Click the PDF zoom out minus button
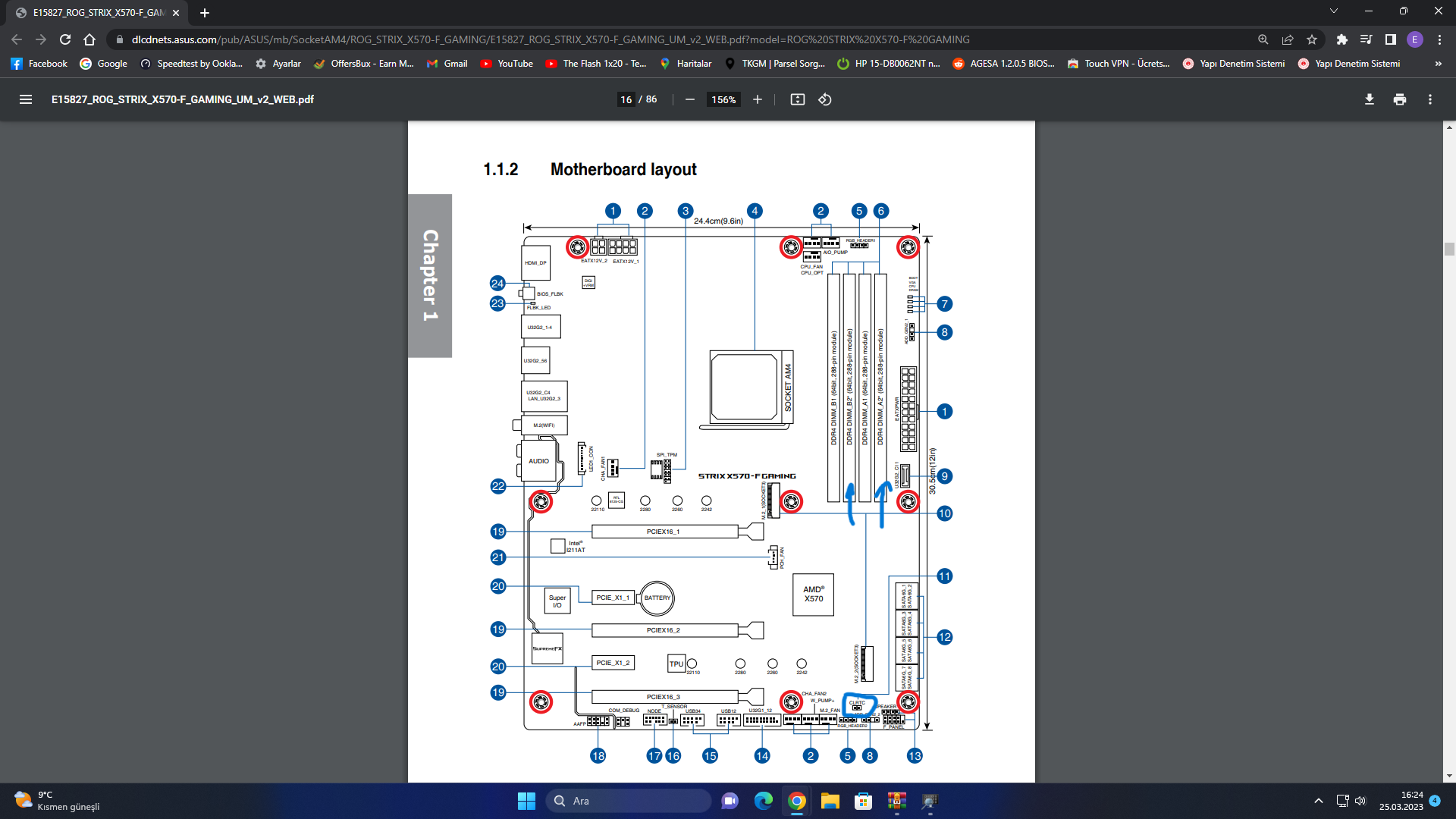The width and height of the screenshot is (1456, 819). click(x=689, y=99)
